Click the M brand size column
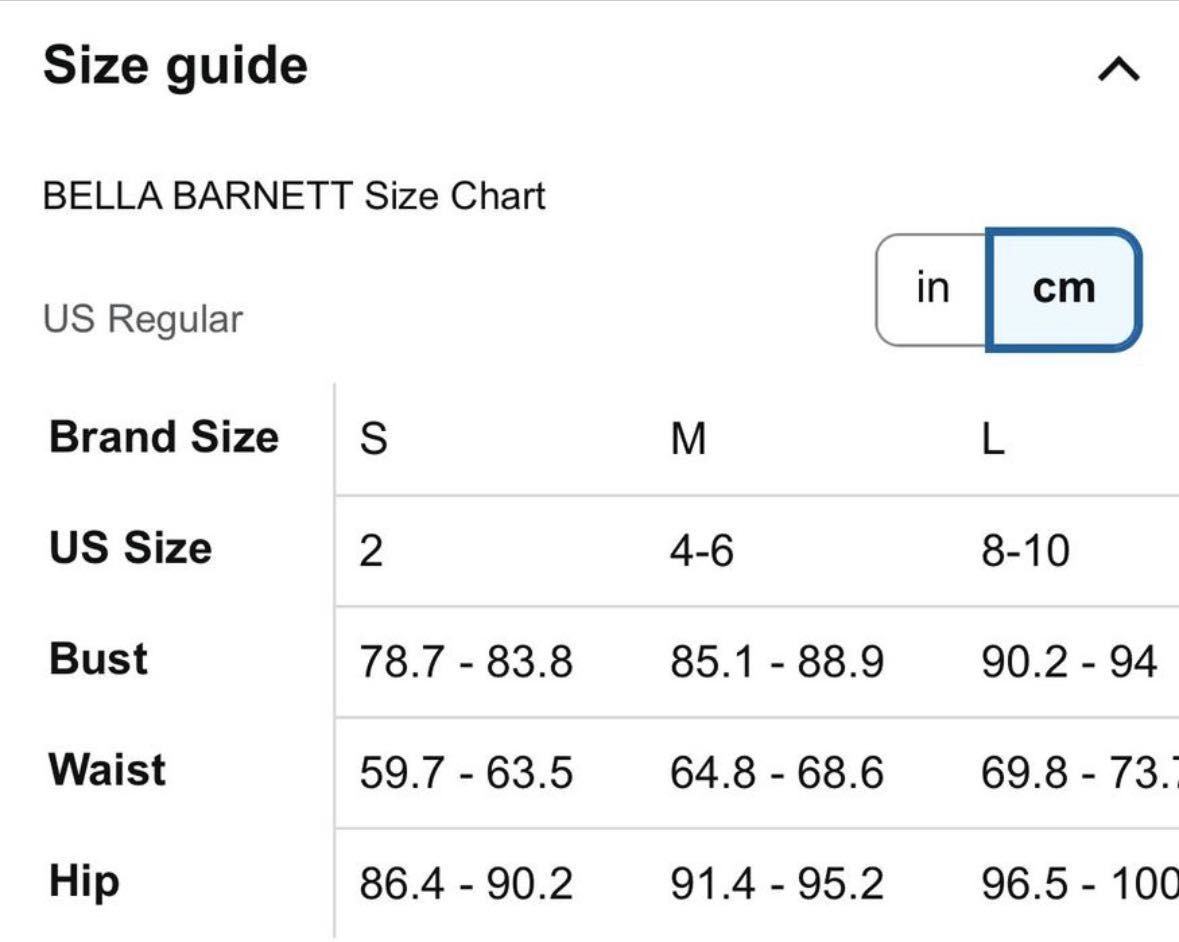The image size is (1179, 942). [x=688, y=439]
